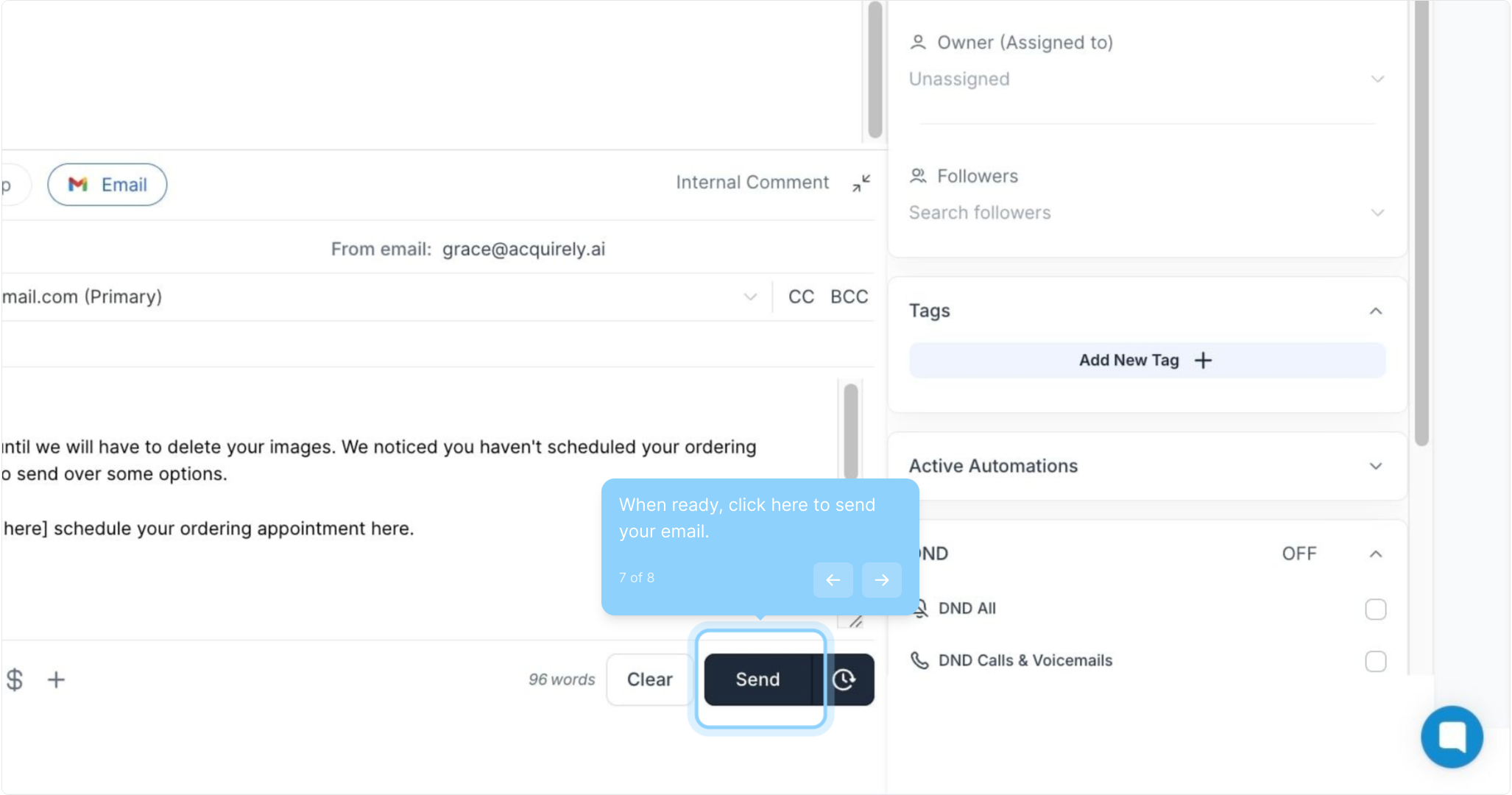Expand the Active Automations section
1512x795 pixels.
pyautogui.click(x=1375, y=466)
